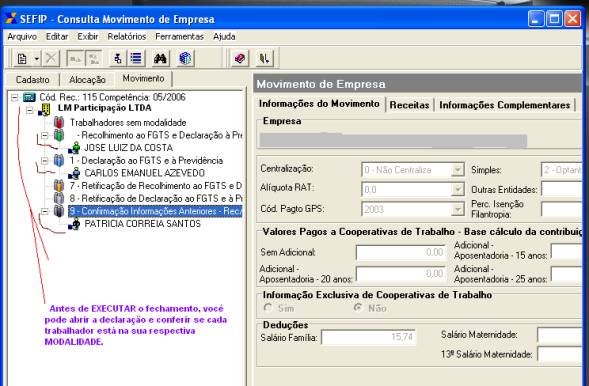This screenshot has height=386, width=589.
Task: Click the green book icon of Recolhimento ao FGTS
Action: tap(59, 135)
